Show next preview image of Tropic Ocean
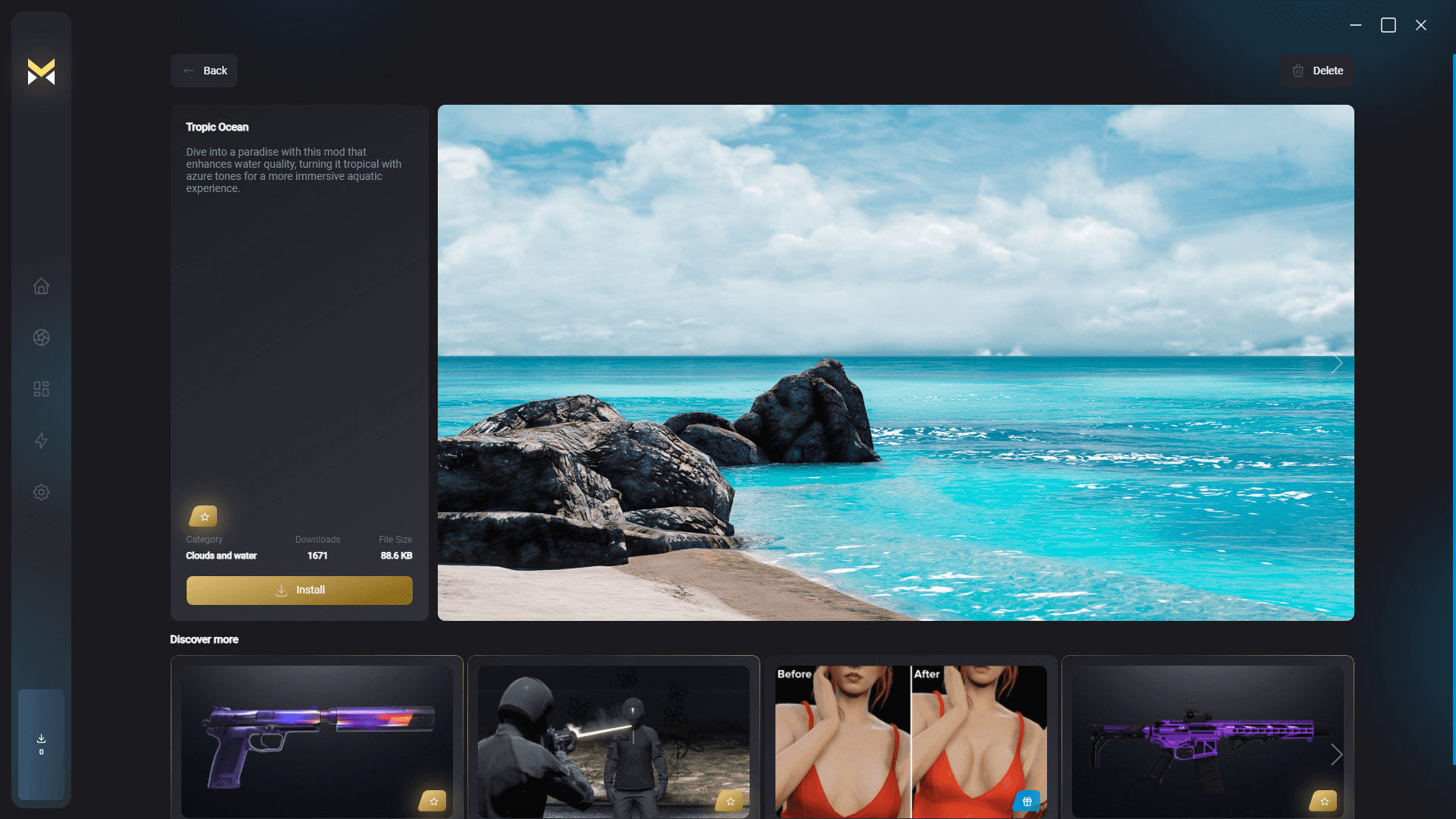This screenshot has width=1456, height=819. pyautogui.click(x=1336, y=364)
